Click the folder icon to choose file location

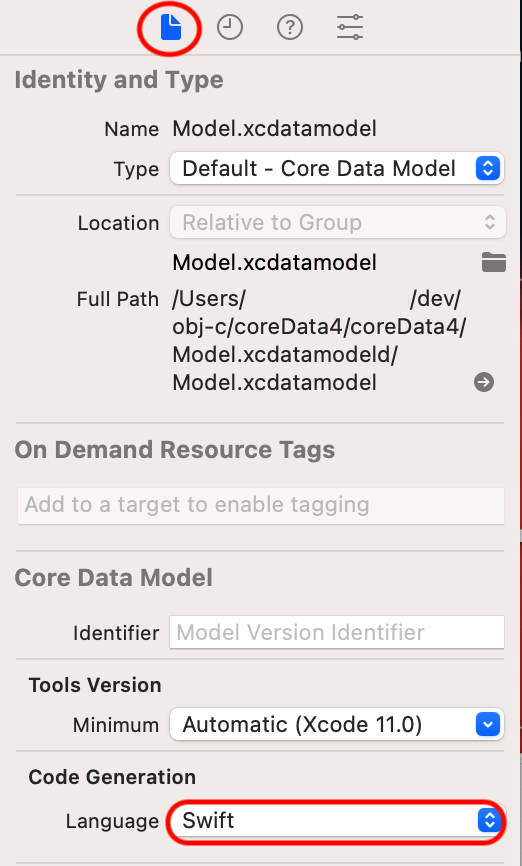click(x=493, y=262)
